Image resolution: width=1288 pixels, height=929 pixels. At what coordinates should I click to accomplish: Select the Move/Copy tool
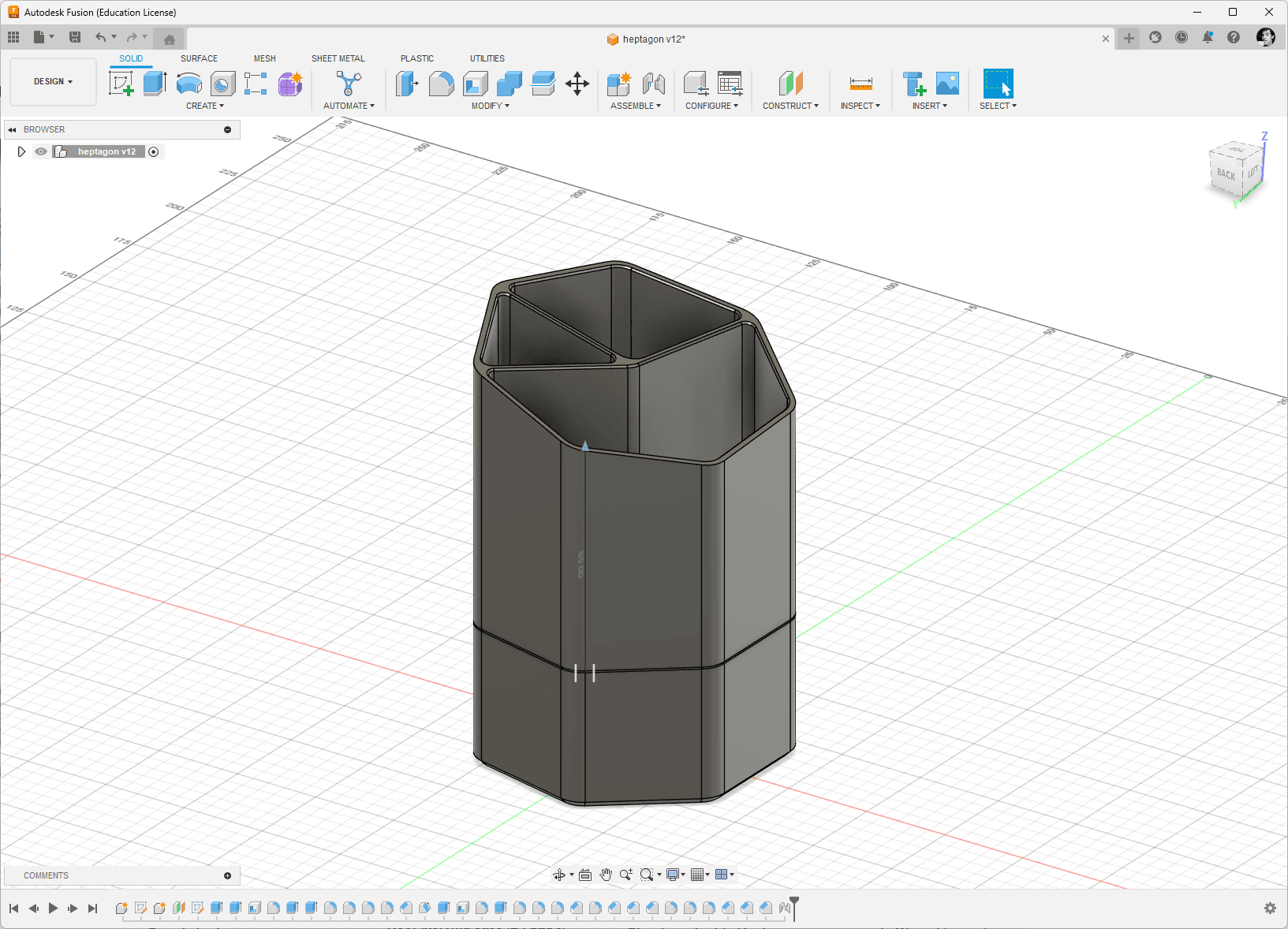577,84
